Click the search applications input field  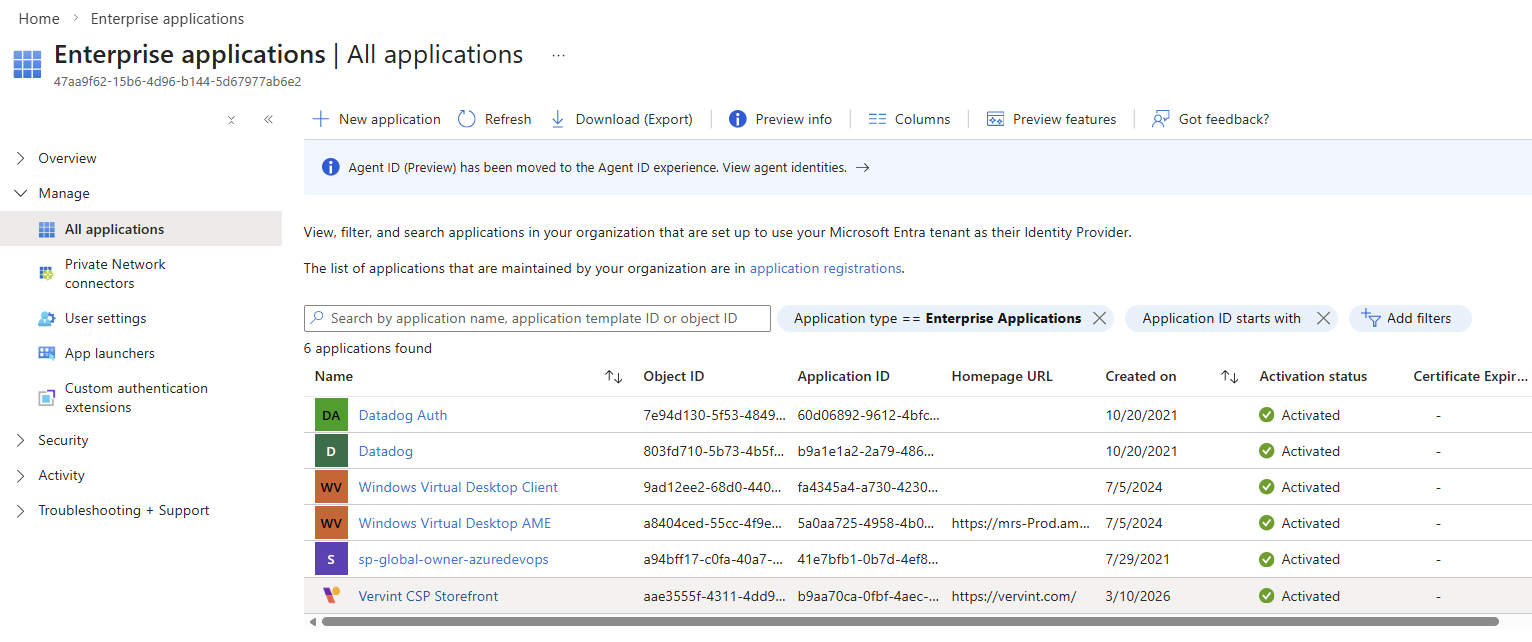pos(537,318)
